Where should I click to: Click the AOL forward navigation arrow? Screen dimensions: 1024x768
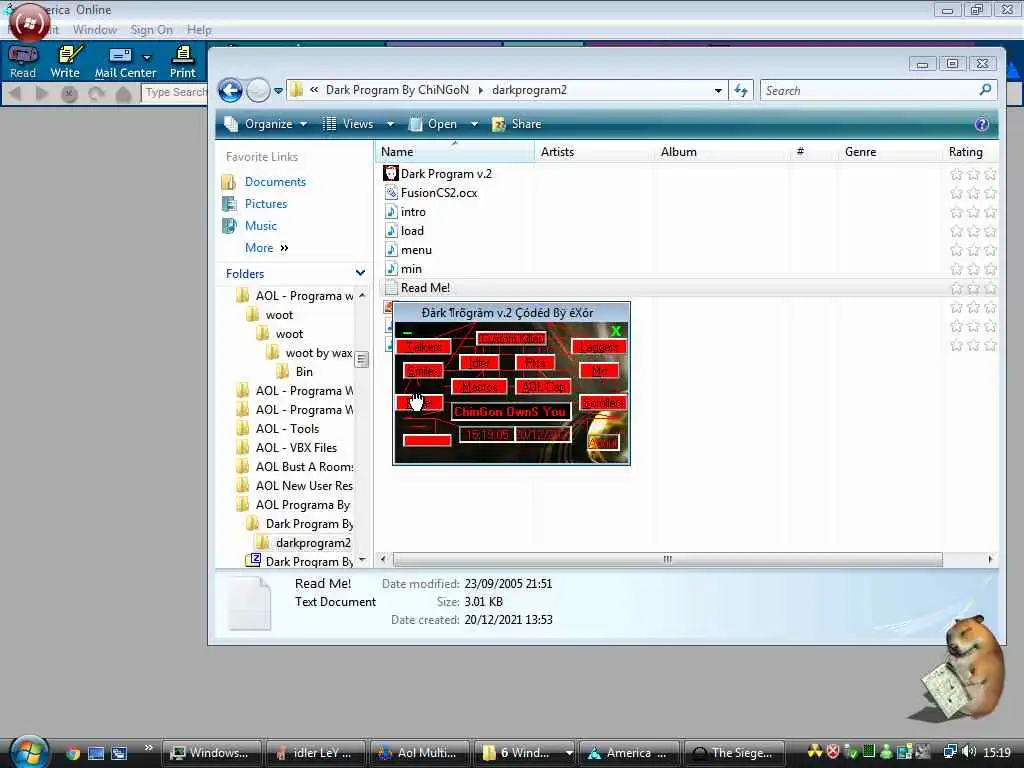tap(42, 93)
